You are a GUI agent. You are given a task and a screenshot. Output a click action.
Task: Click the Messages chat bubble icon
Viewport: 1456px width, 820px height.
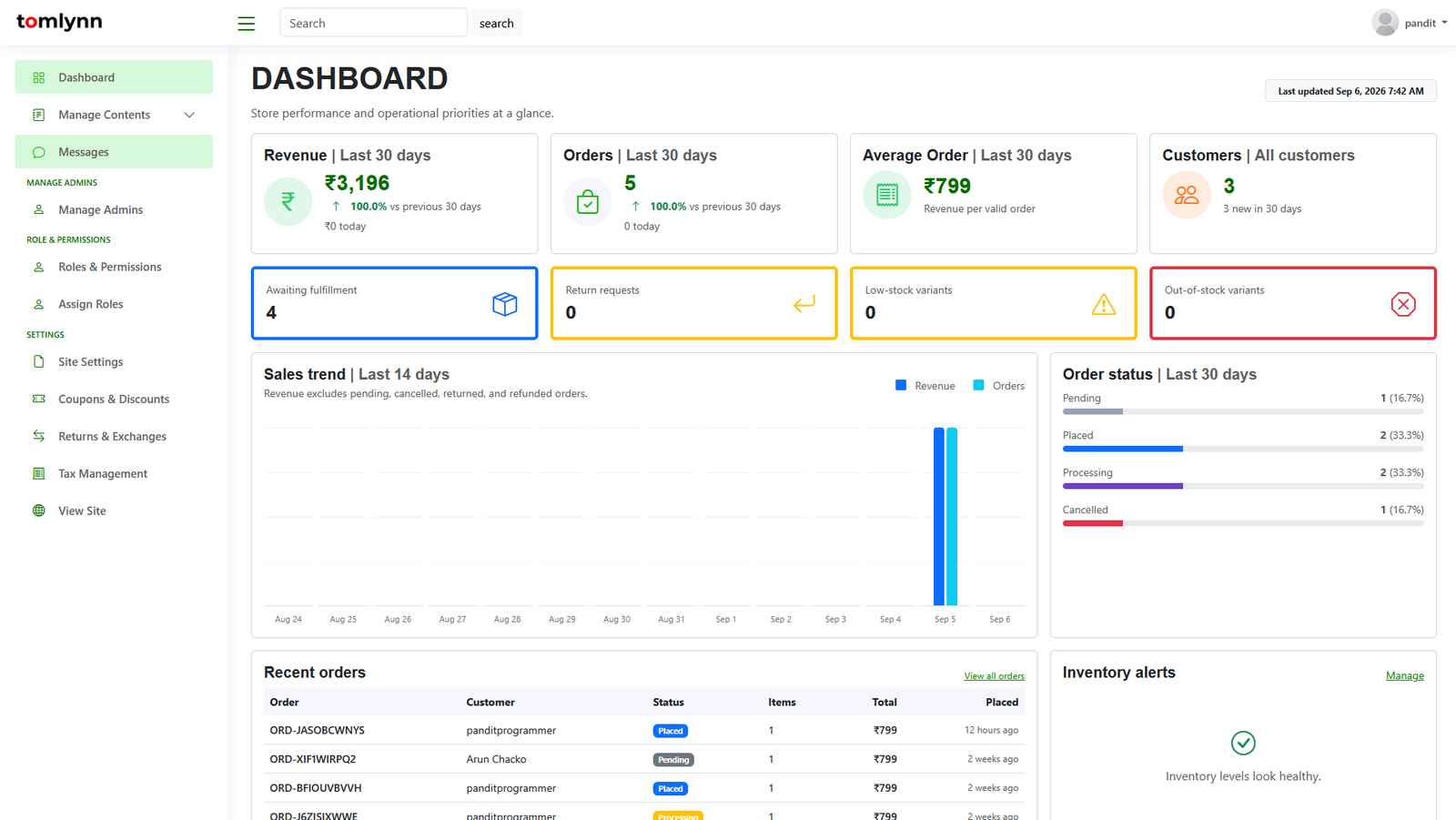coord(39,152)
